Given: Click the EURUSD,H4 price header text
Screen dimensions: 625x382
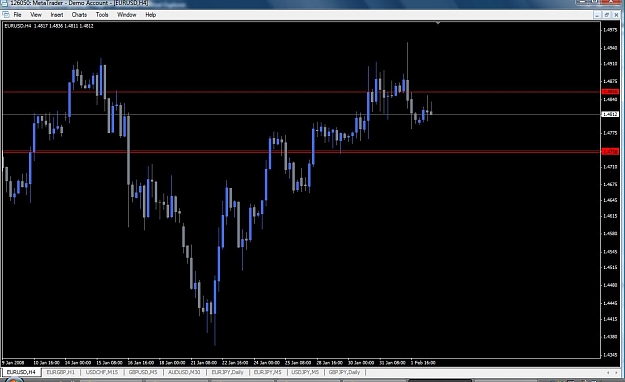Looking at the screenshot, I should pyautogui.click(x=49, y=26).
